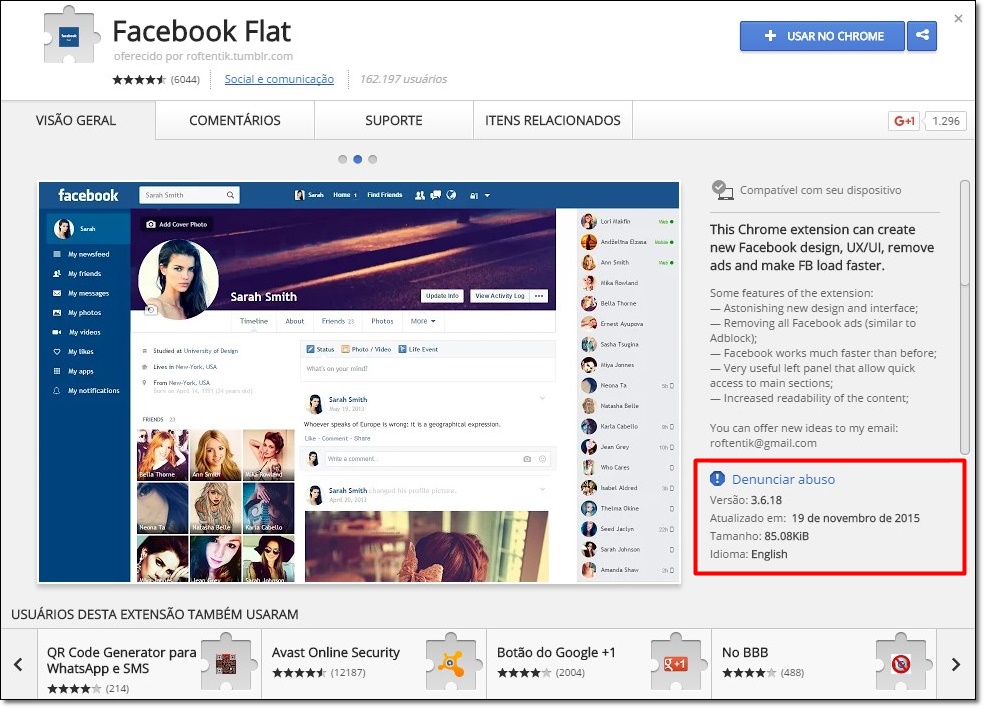Click the blue report abuse alert icon
Screen dimensions: 984x708
[717, 479]
